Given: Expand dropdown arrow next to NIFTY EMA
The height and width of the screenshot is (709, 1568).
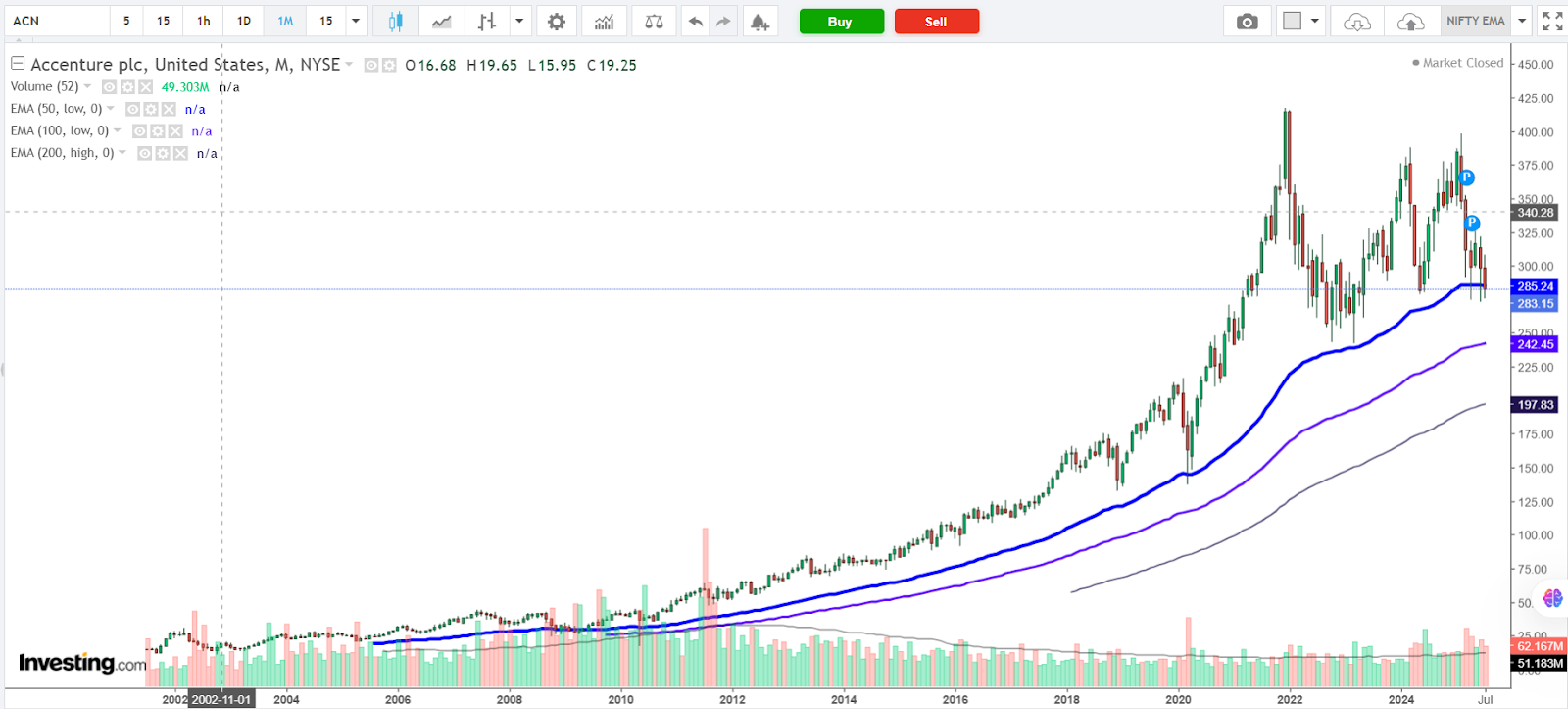Looking at the screenshot, I should coord(1522,21).
